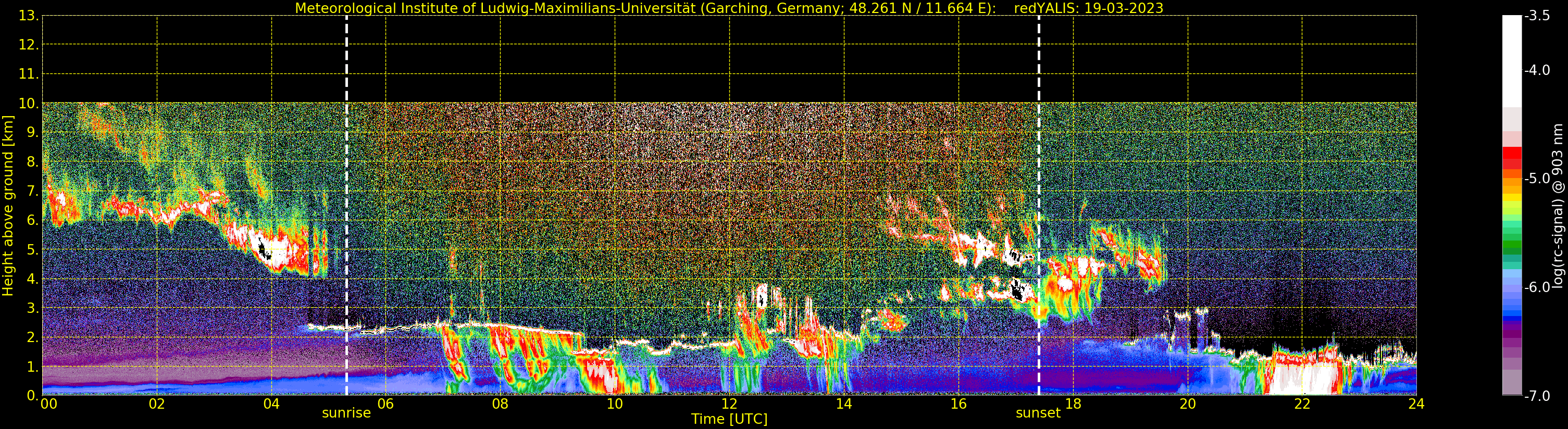Click the 'sunrise' label below the time axis
This screenshot has height=429, width=1568.
(346, 413)
